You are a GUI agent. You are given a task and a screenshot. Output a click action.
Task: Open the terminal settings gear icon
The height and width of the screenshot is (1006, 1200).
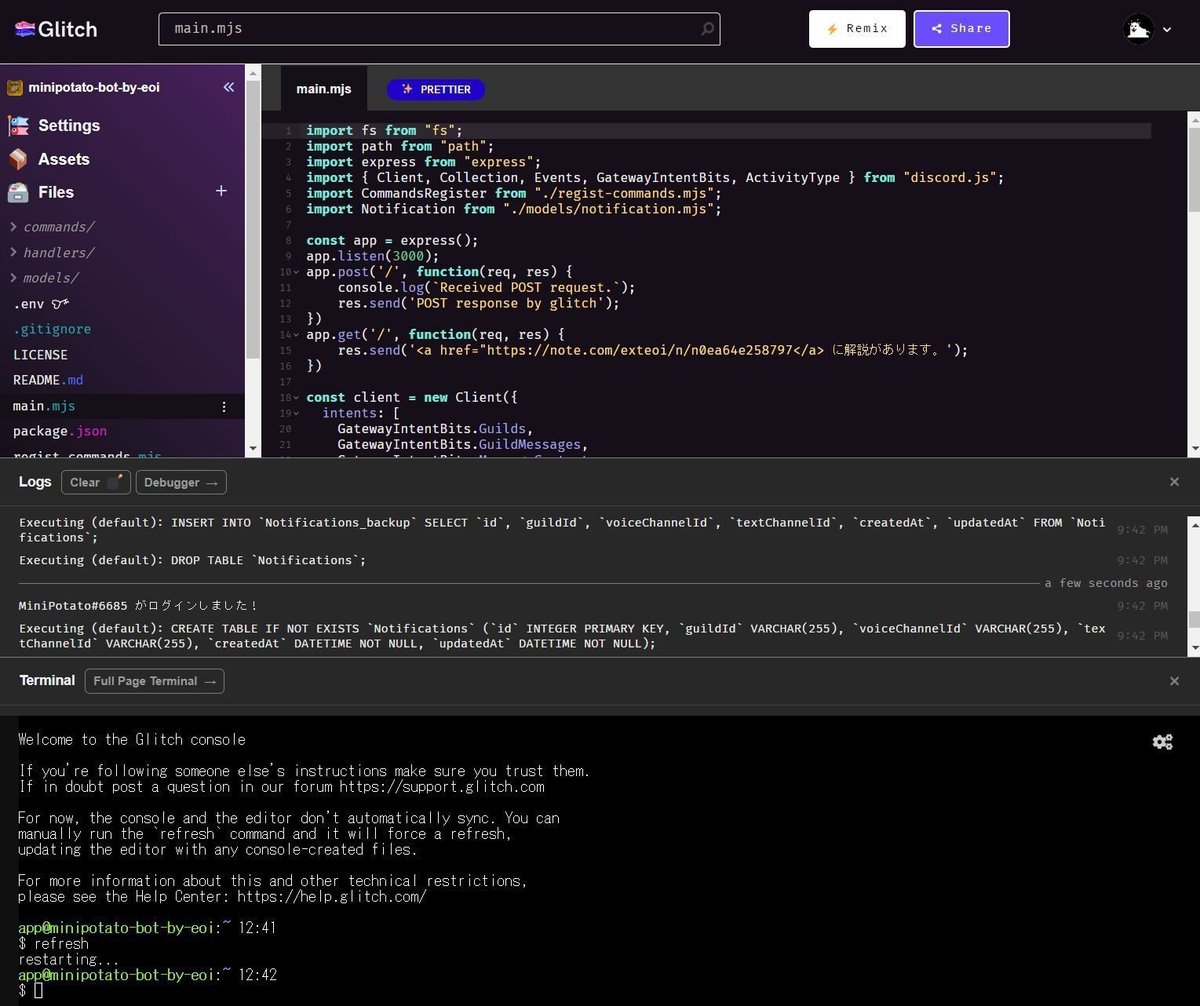click(1162, 742)
